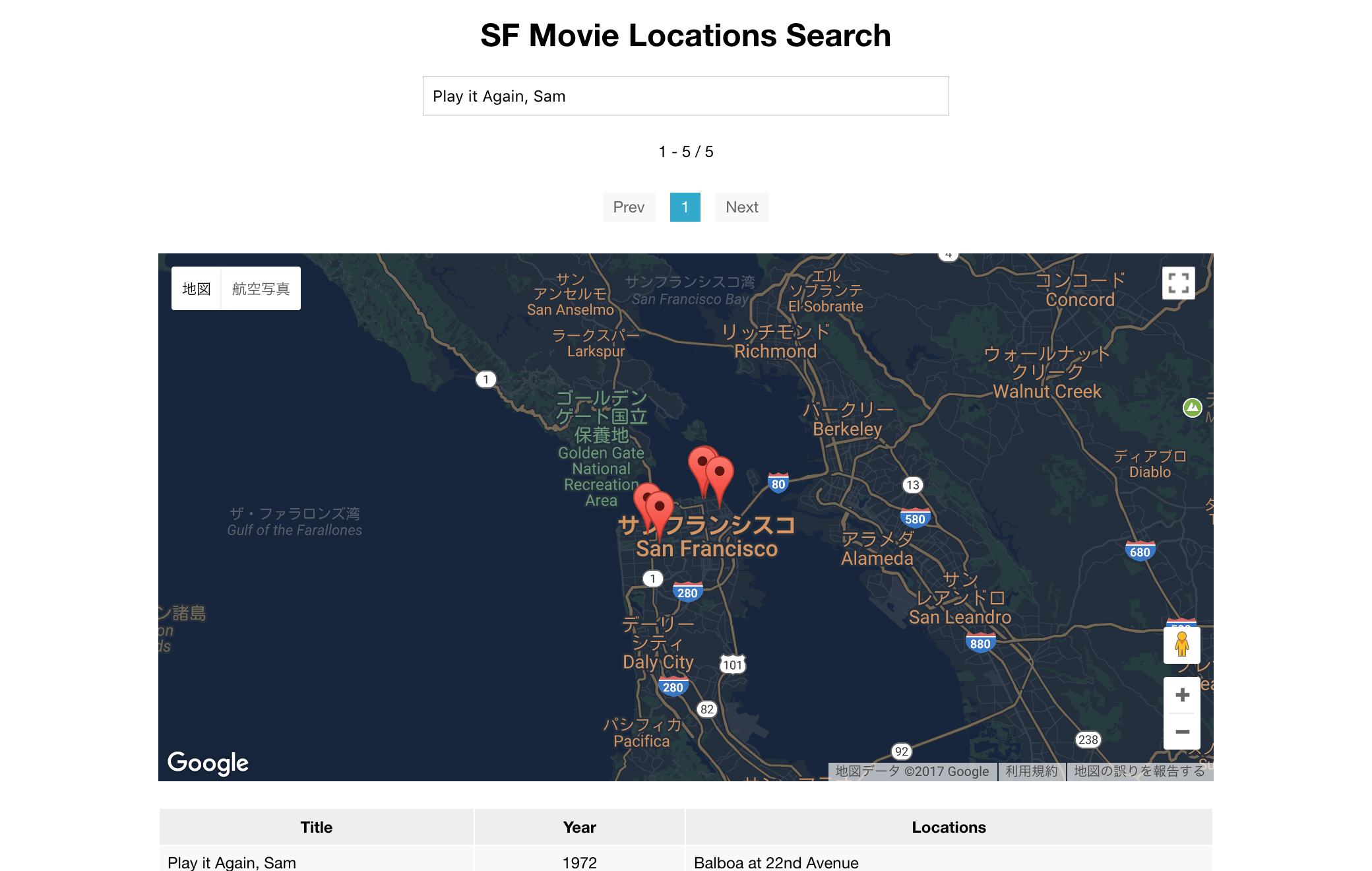
Task: Zoom out with the minus button
Action: (x=1182, y=731)
